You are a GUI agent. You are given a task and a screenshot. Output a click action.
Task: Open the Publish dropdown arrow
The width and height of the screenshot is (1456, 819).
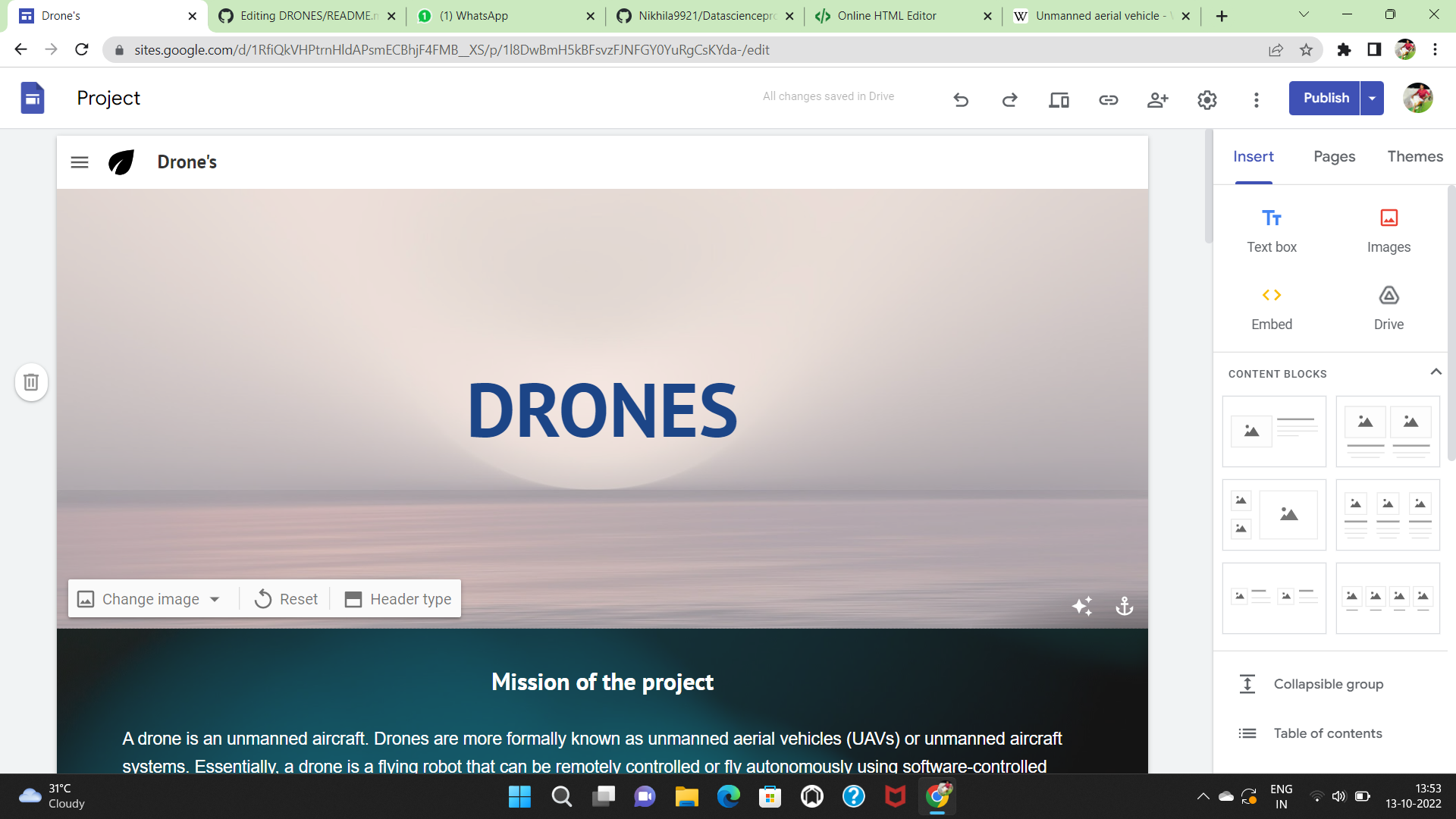pos(1372,98)
